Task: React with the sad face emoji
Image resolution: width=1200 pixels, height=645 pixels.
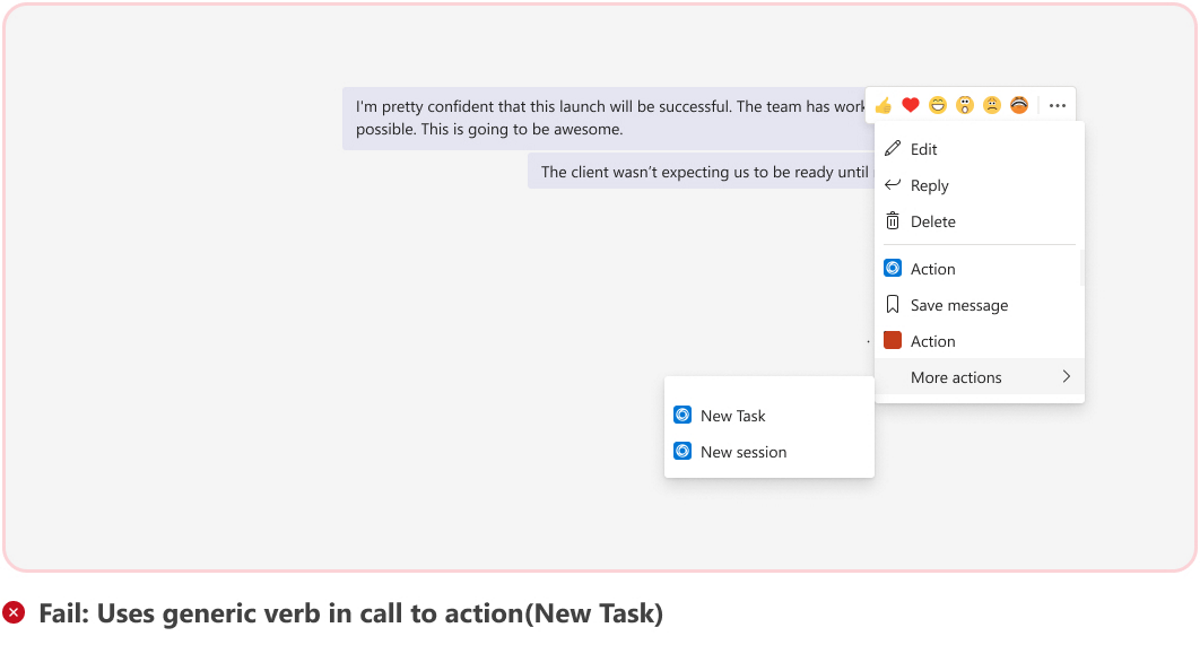Action: pyautogui.click(x=991, y=105)
